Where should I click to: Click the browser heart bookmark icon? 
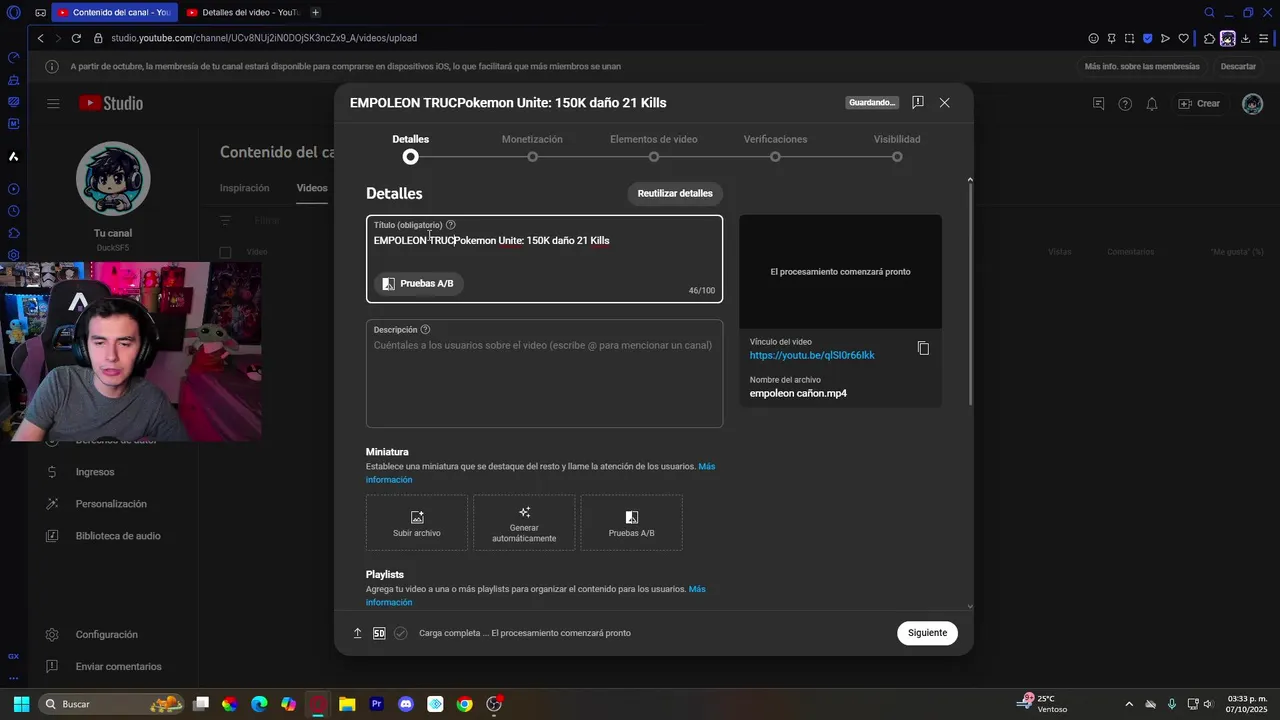(1184, 38)
